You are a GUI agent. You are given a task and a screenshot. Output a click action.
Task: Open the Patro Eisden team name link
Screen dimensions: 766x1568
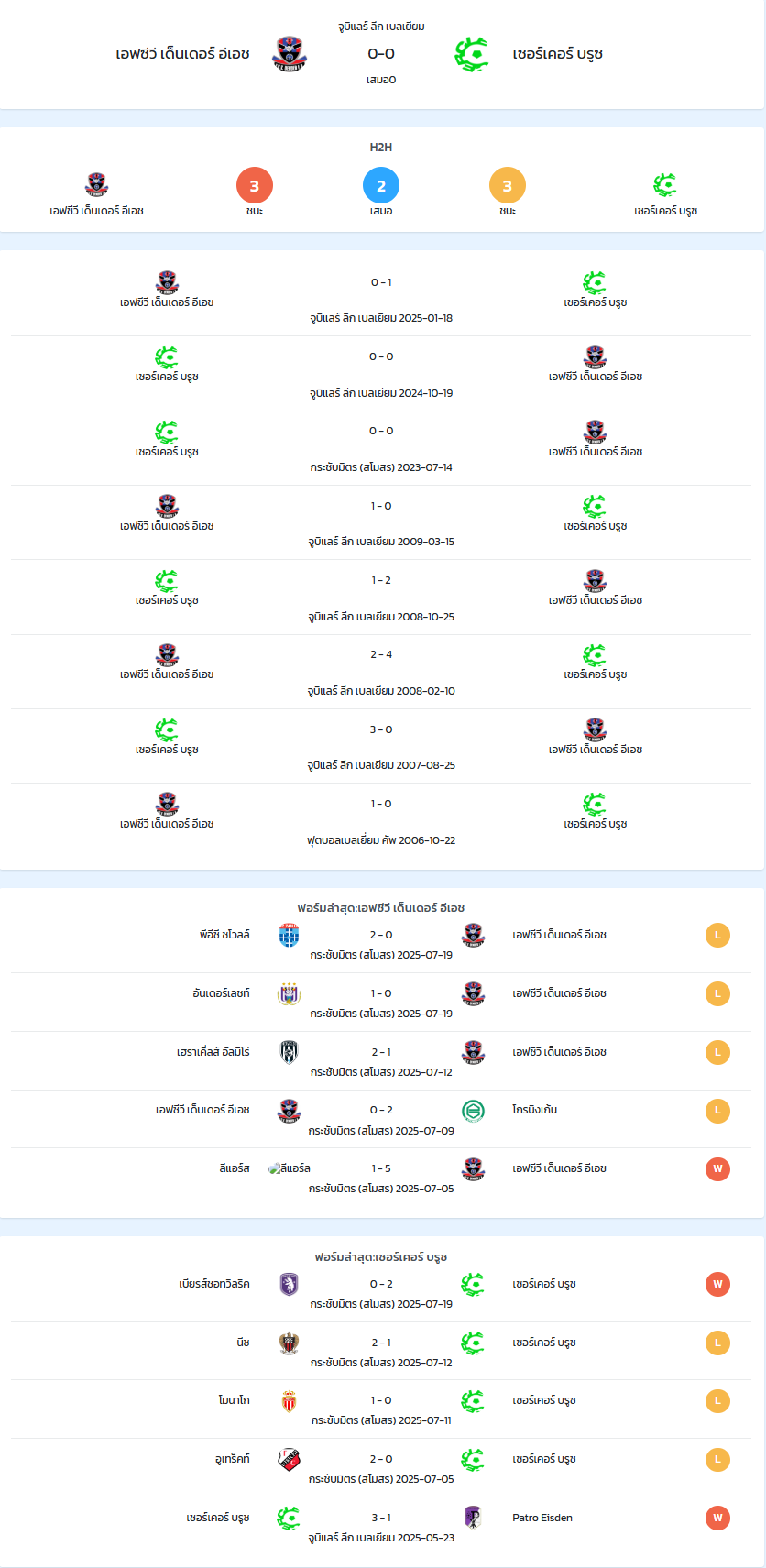542,1518
